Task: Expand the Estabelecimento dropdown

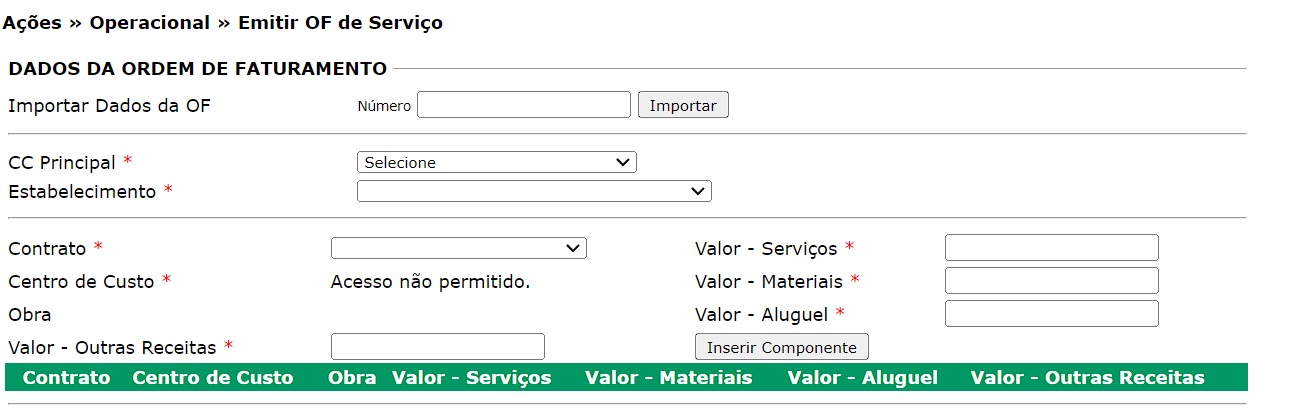Action: (533, 191)
